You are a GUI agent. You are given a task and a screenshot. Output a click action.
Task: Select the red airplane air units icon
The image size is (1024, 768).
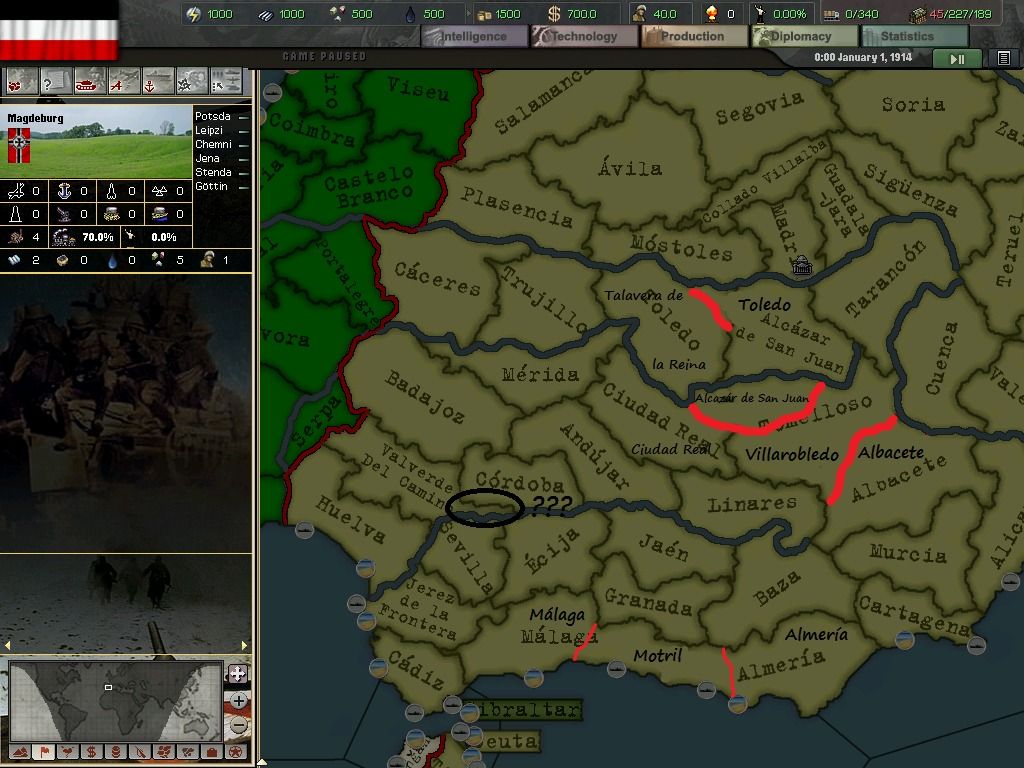[123, 82]
